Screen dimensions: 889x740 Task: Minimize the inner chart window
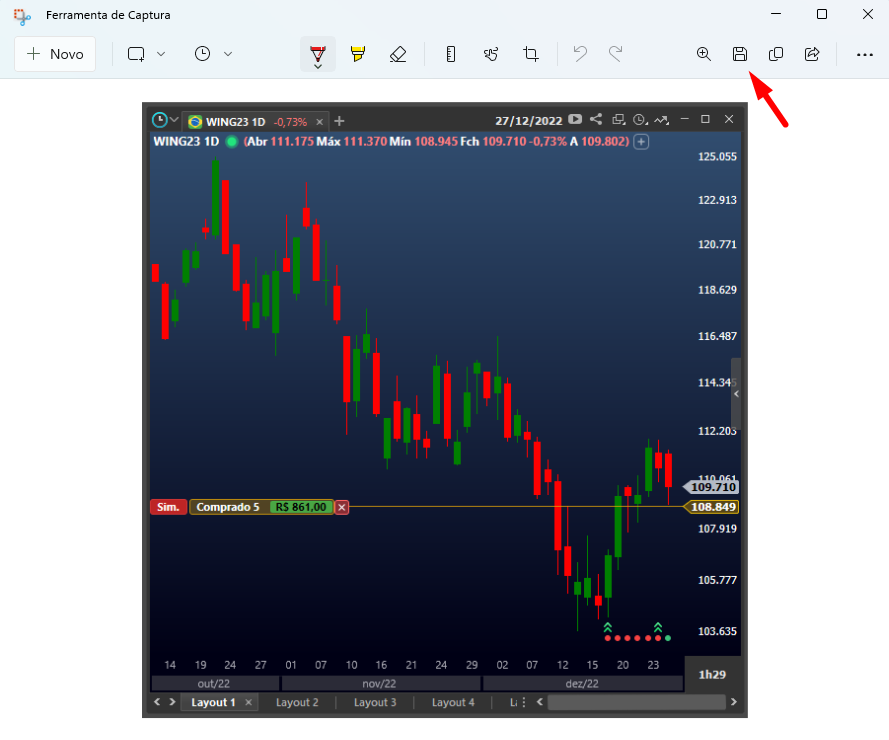pyautogui.click(x=685, y=119)
